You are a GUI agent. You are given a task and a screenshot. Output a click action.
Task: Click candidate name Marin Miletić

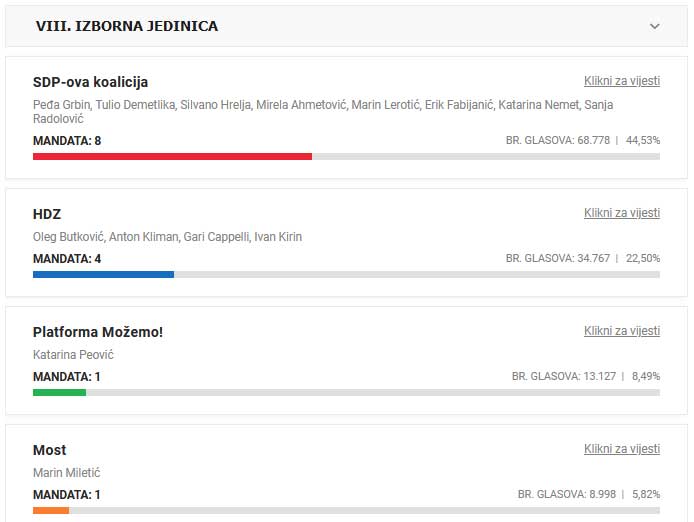tap(67, 473)
